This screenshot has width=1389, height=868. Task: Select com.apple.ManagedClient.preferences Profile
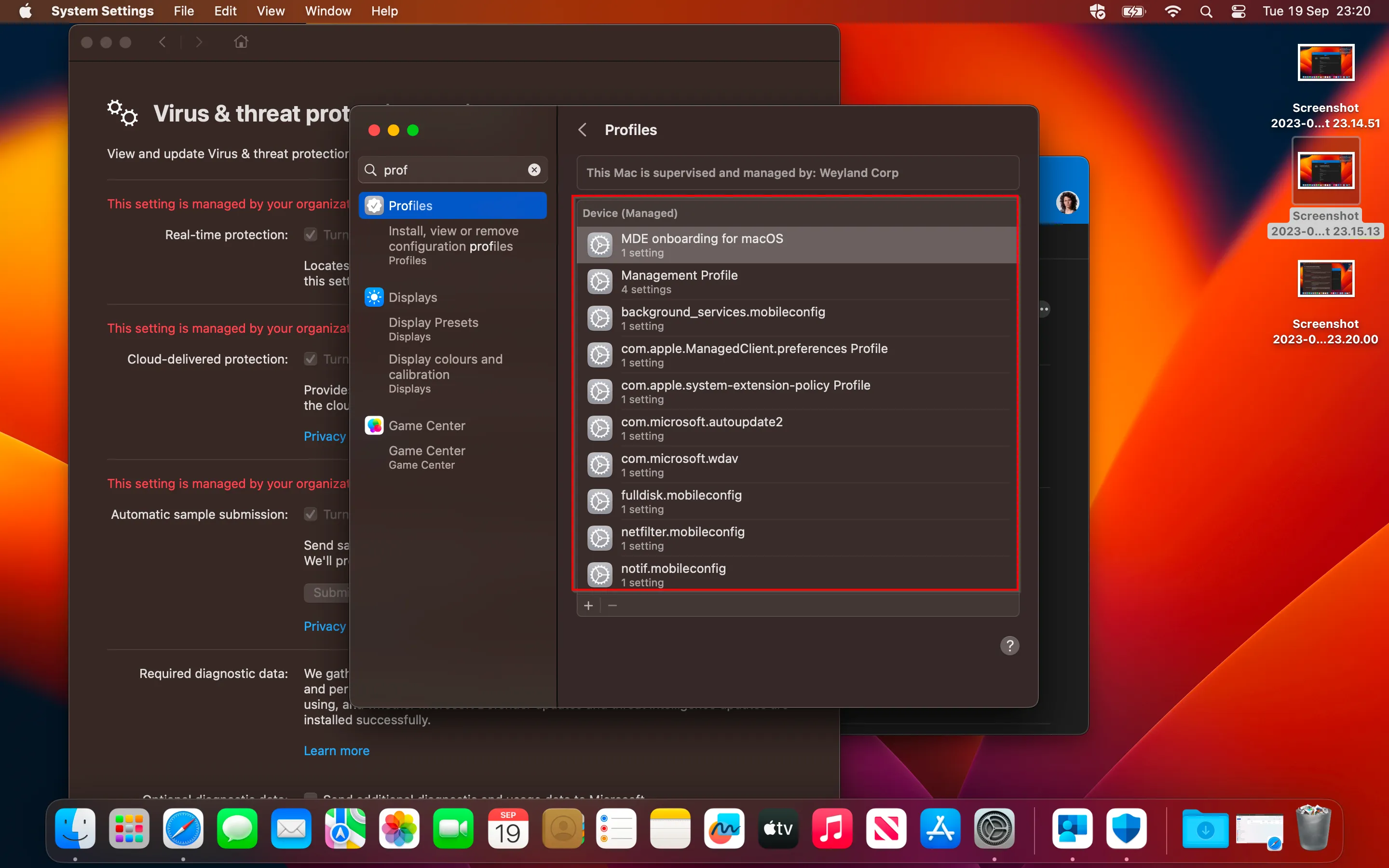click(x=797, y=355)
